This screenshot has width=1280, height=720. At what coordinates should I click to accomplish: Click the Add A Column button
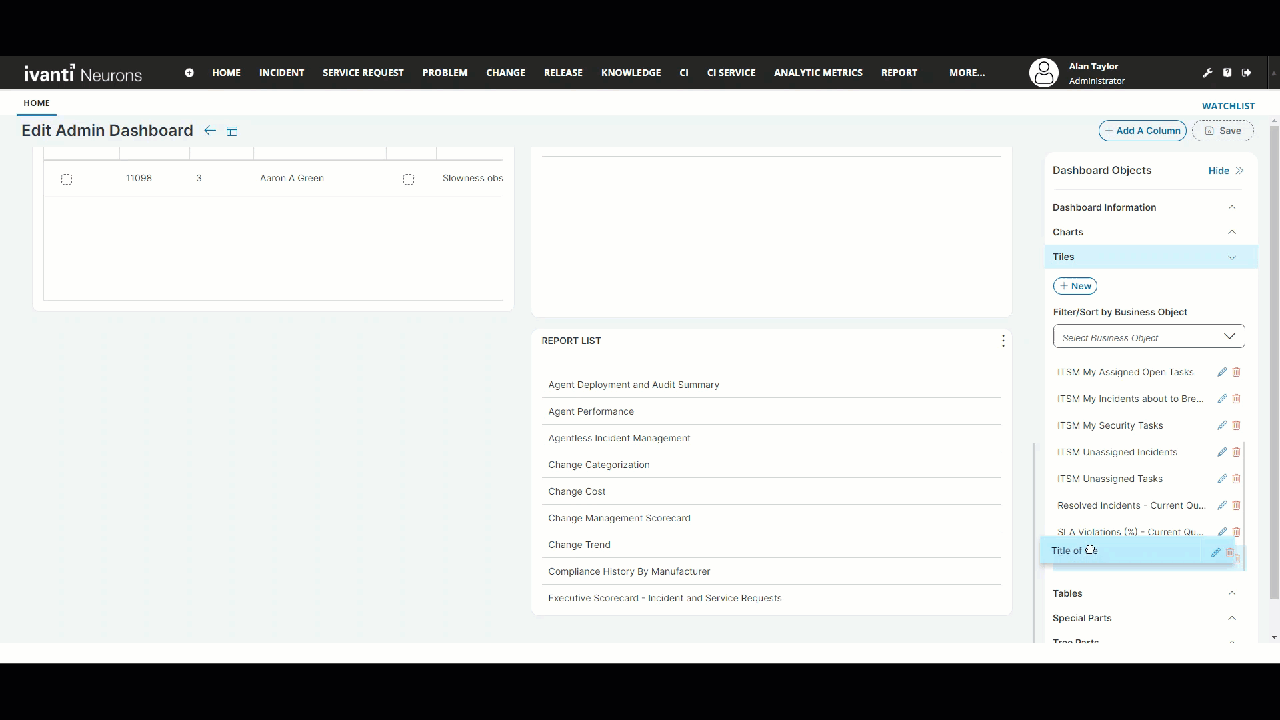click(1142, 131)
